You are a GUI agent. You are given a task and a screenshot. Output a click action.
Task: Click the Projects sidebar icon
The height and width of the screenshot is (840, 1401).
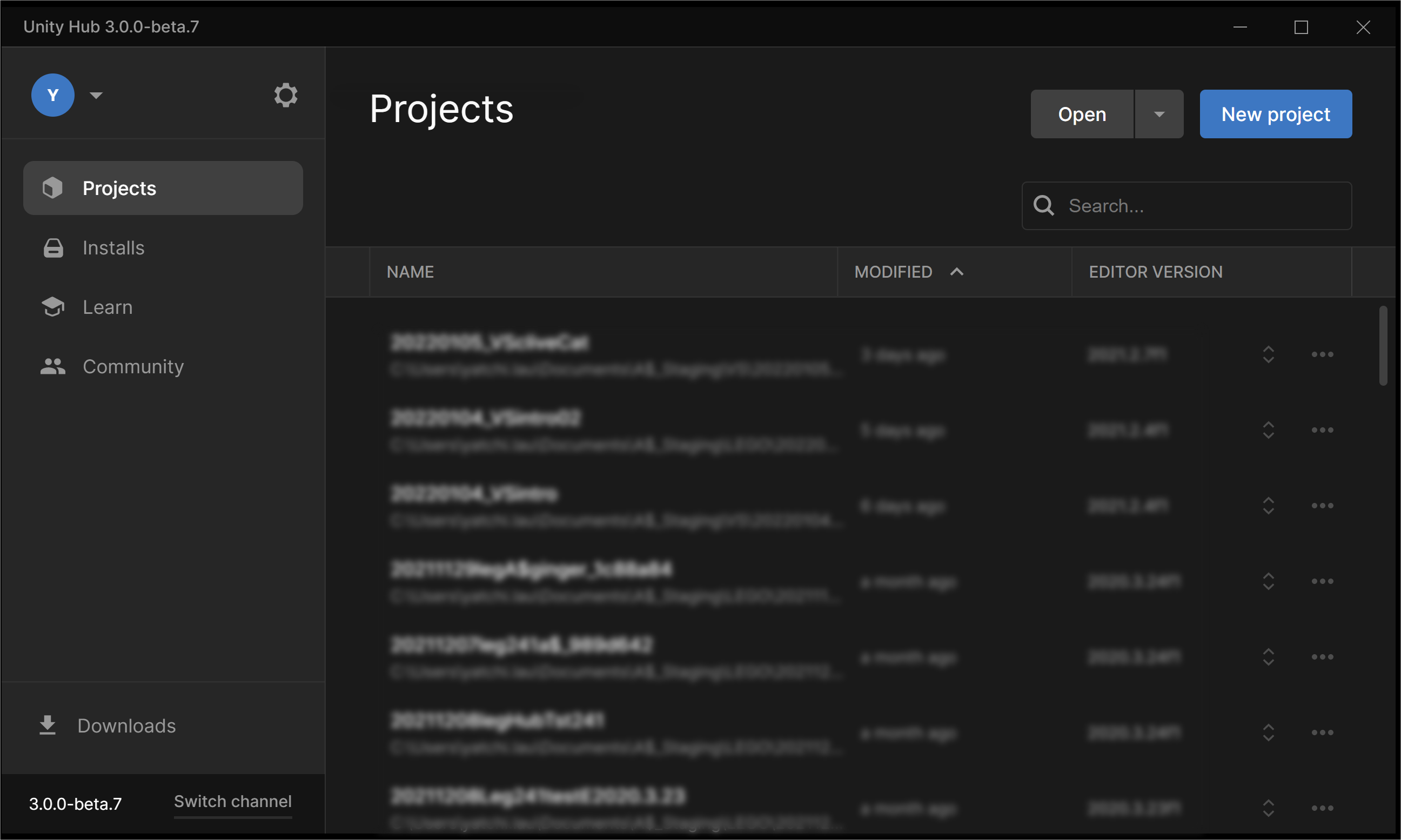pyautogui.click(x=53, y=187)
